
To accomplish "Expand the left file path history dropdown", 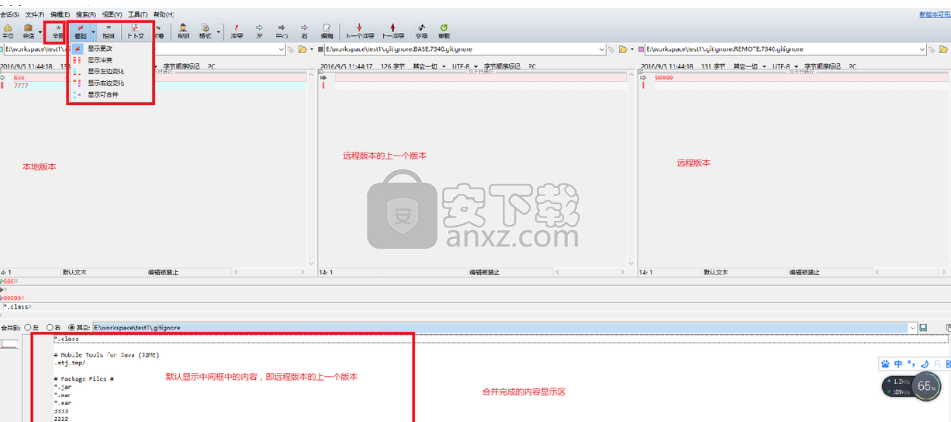I will click(281, 49).
